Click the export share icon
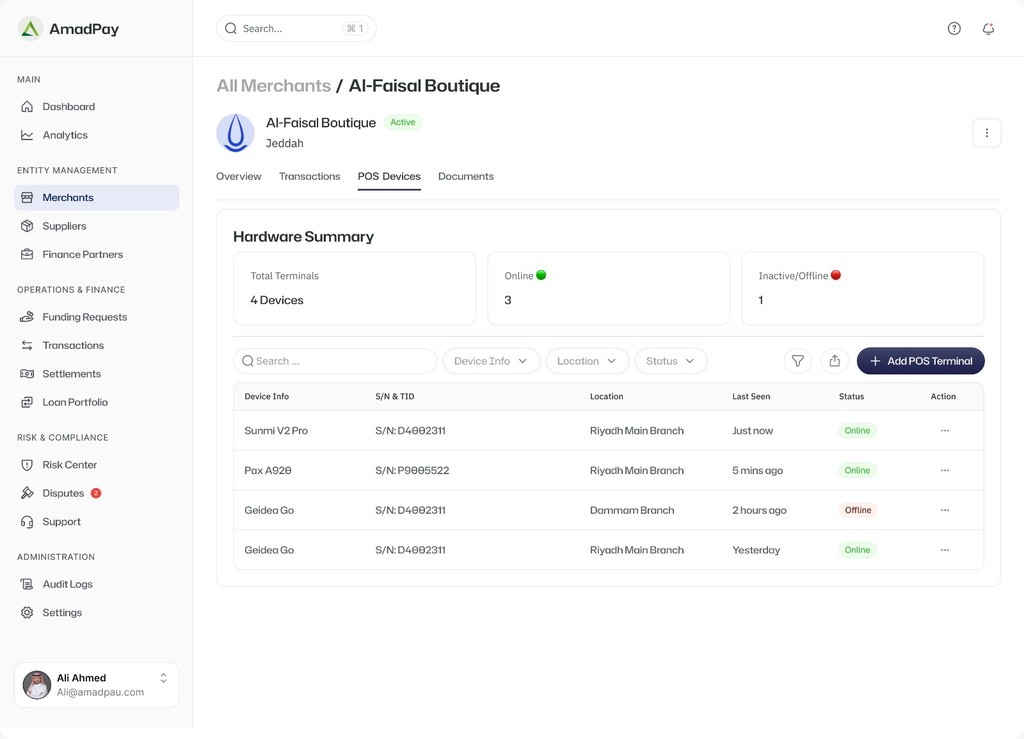The image size is (1024, 739). point(834,361)
